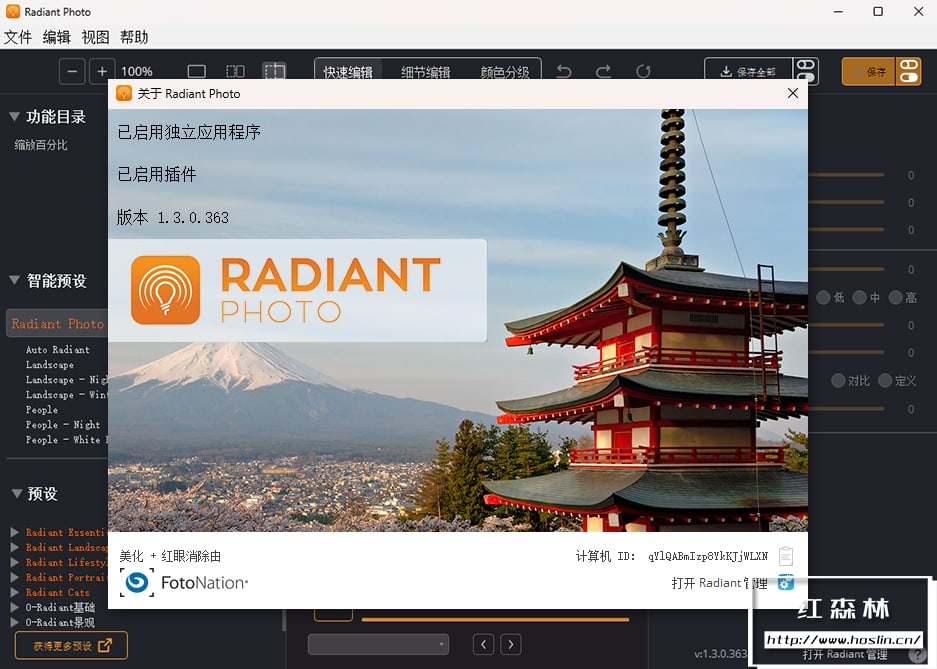
Task: Close the About Radiant Photo dialog
Action: [792, 93]
